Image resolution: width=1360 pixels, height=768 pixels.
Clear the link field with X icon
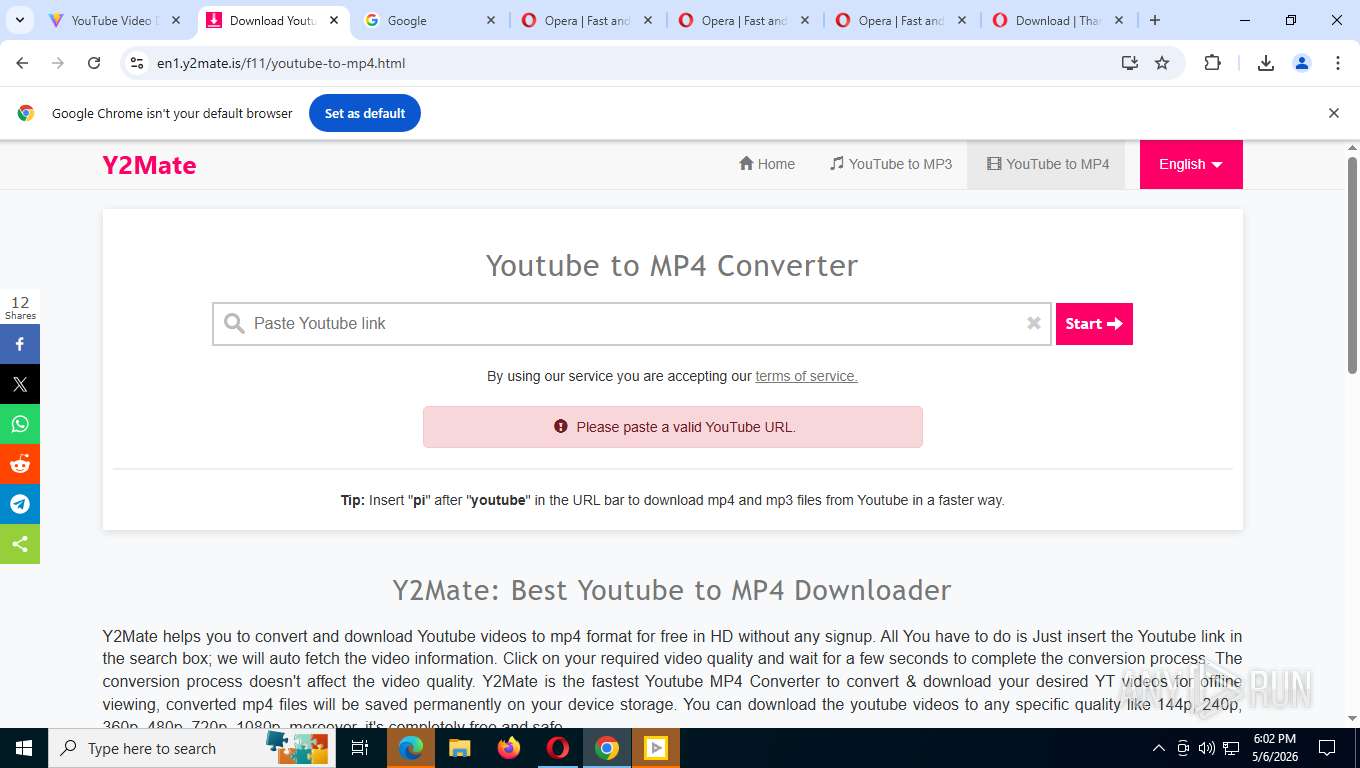click(x=1034, y=323)
